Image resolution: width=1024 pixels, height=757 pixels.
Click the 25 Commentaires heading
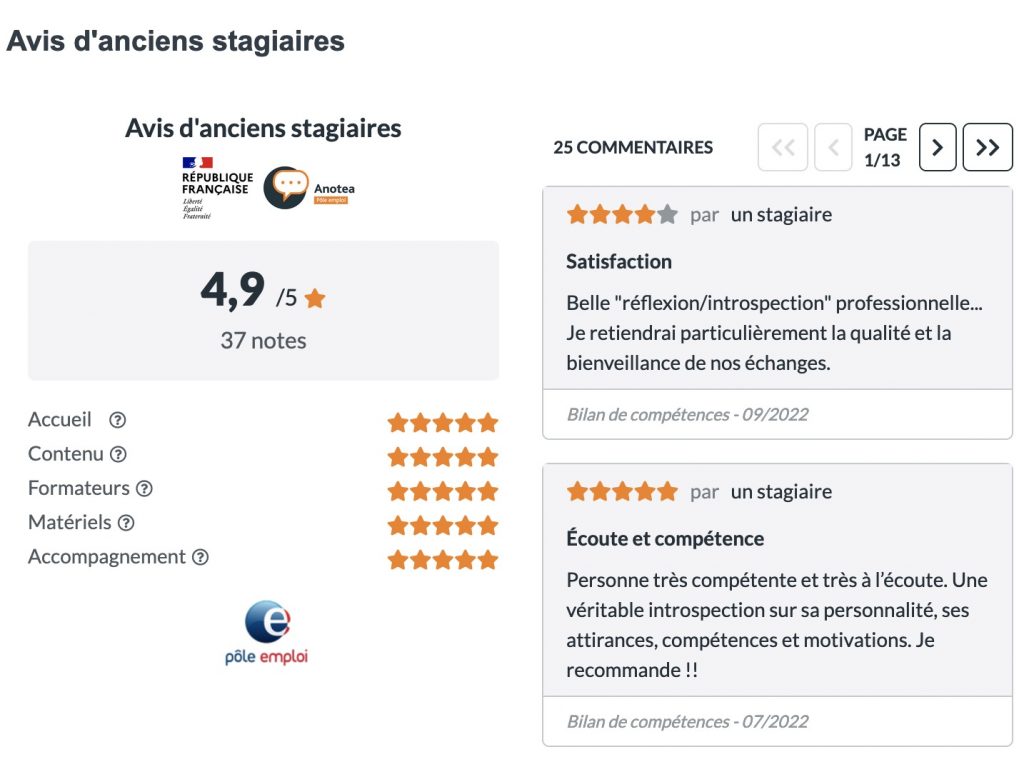point(633,148)
